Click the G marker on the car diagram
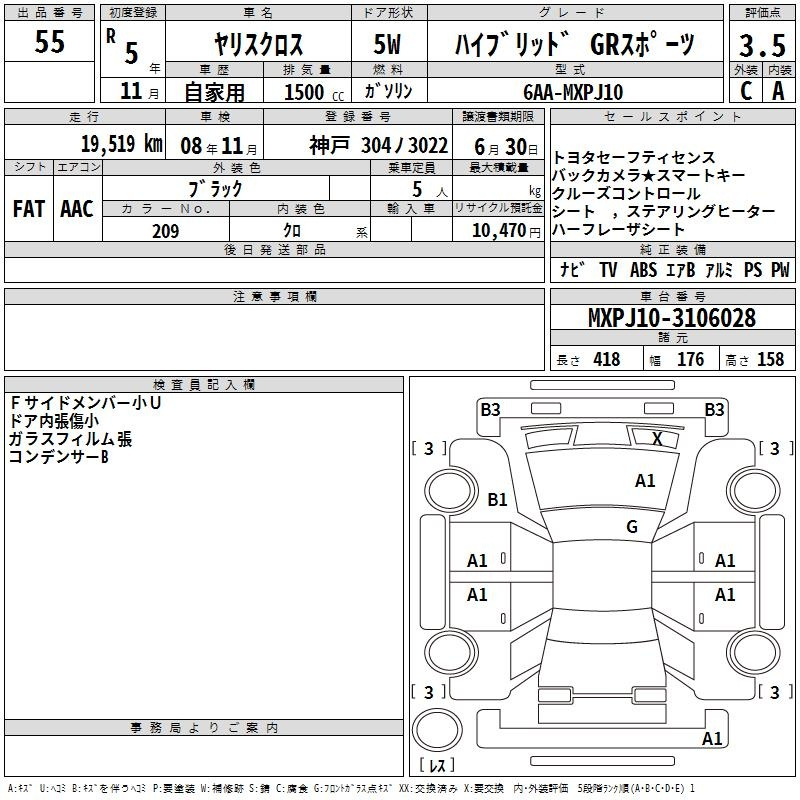The height and width of the screenshot is (800, 800). [631, 527]
